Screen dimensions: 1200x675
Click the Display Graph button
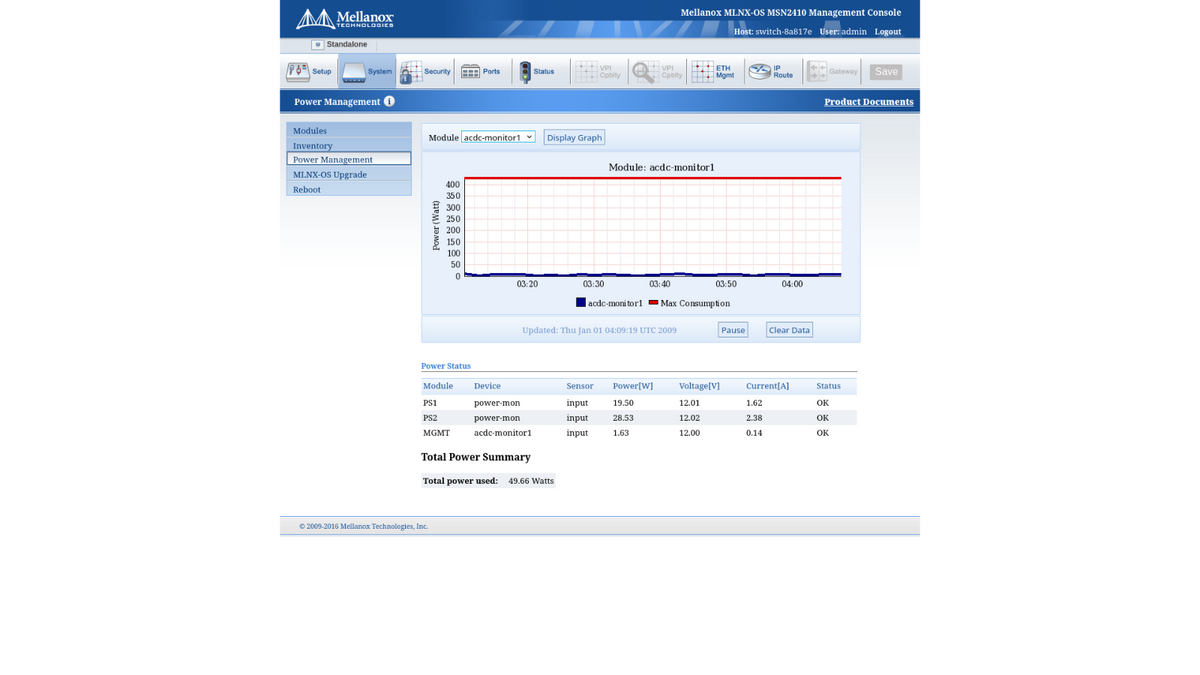tap(574, 137)
